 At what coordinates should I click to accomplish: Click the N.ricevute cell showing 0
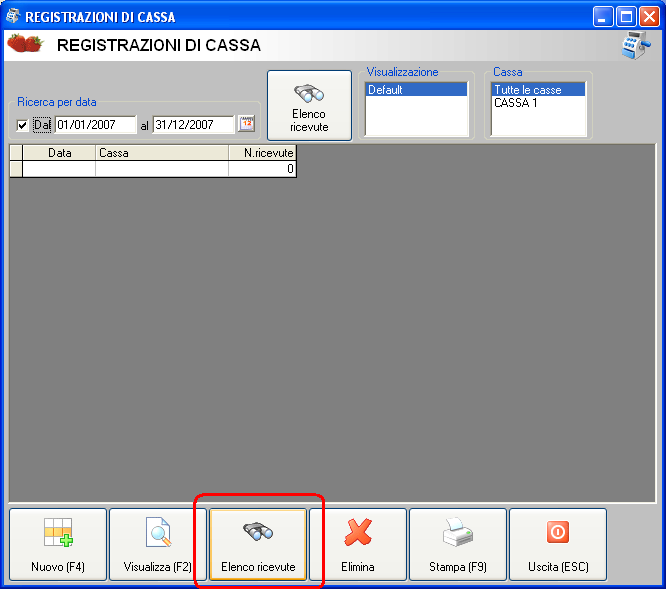(x=262, y=169)
